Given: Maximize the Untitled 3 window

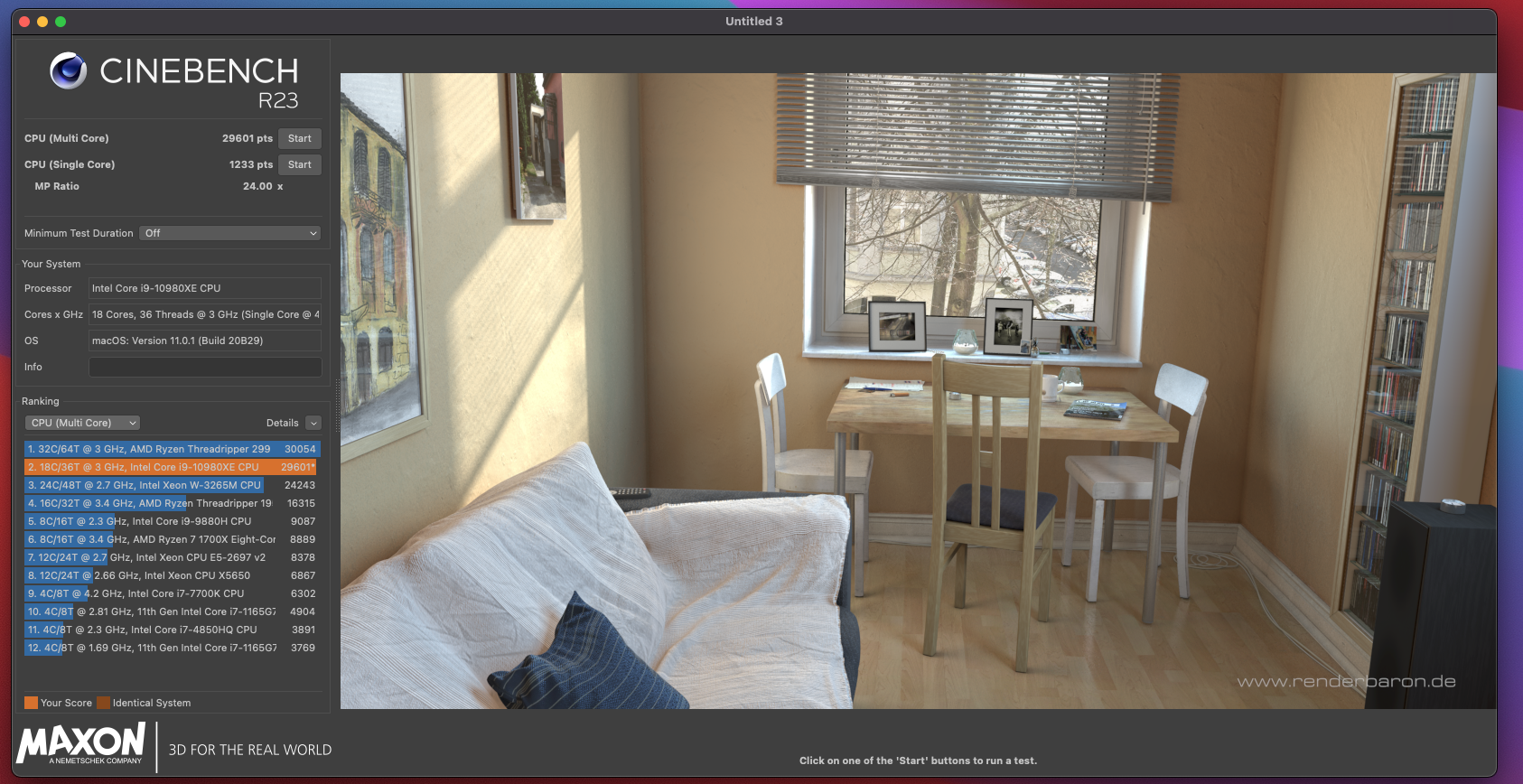Looking at the screenshot, I should point(61,22).
